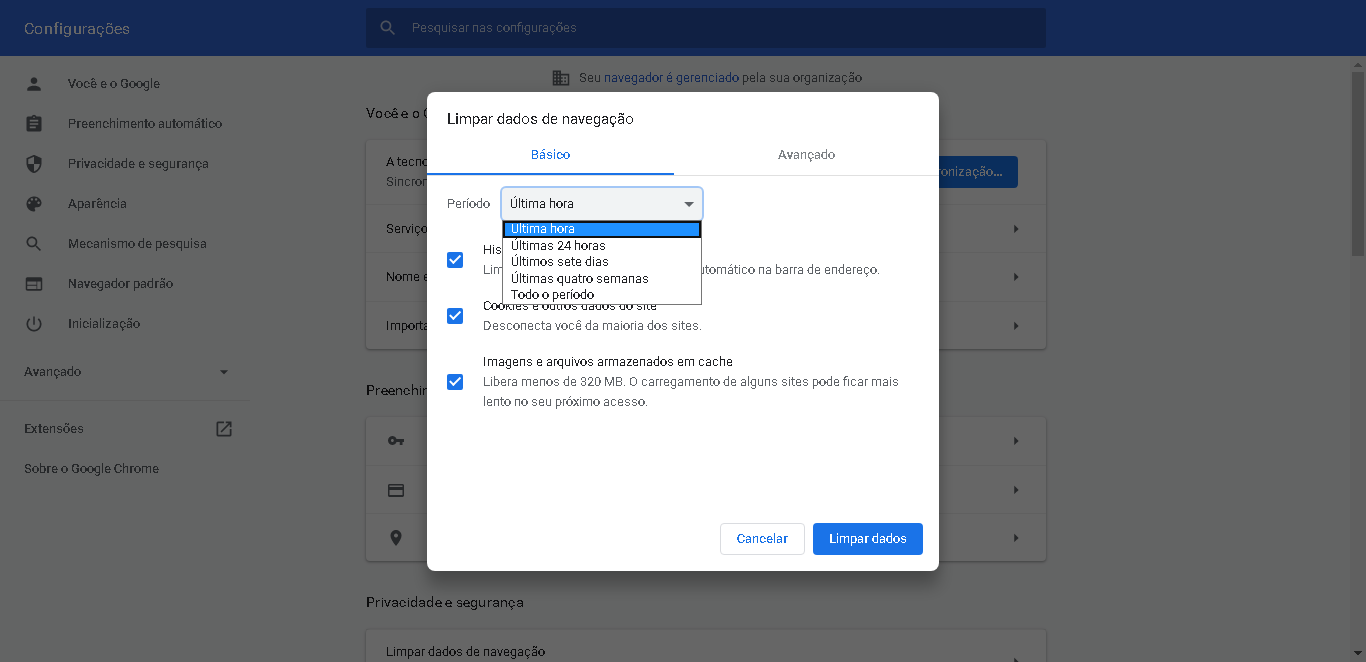The width and height of the screenshot is (1366, 662).
Task: Click the palette icon for Aparência
Action: 34,204
